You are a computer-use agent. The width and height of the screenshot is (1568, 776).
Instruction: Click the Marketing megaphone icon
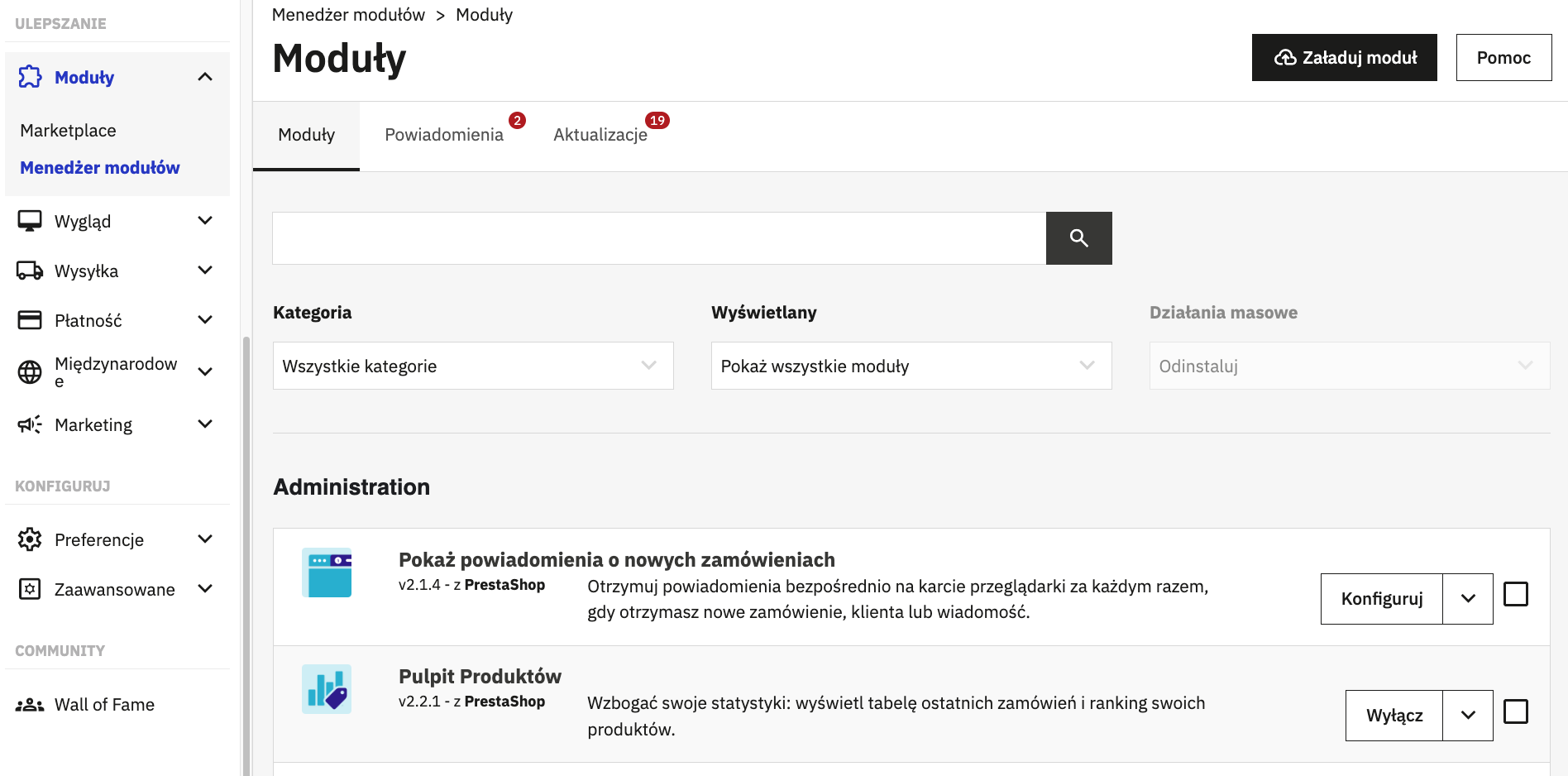(30, 424)
